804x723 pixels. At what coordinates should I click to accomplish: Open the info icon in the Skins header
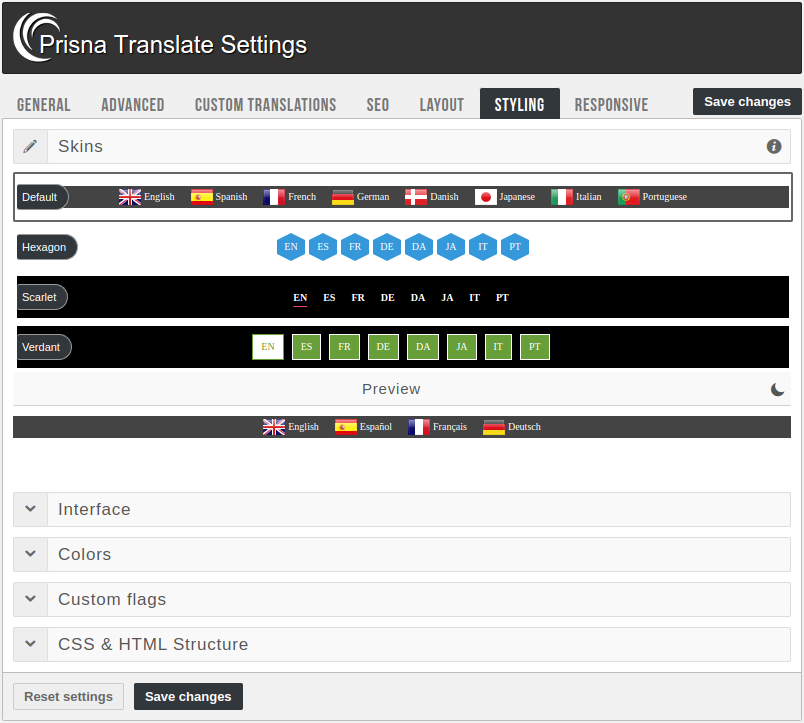click(x=773, y=146)
